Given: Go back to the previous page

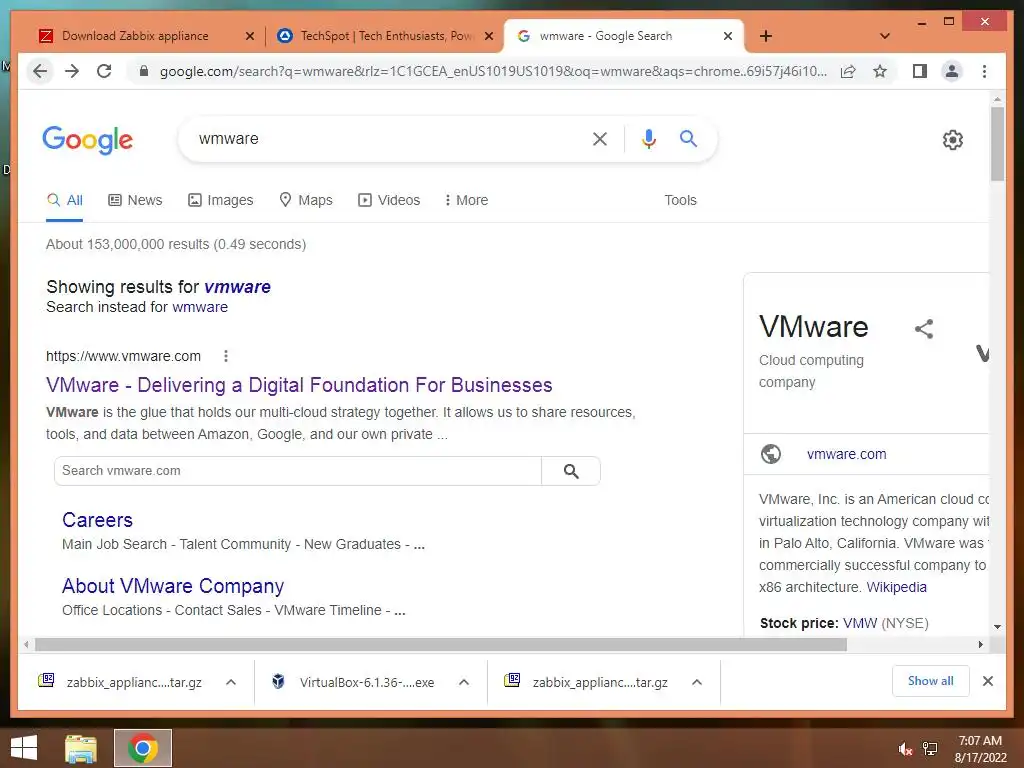Looking at the screenshot, I should 40,71.
